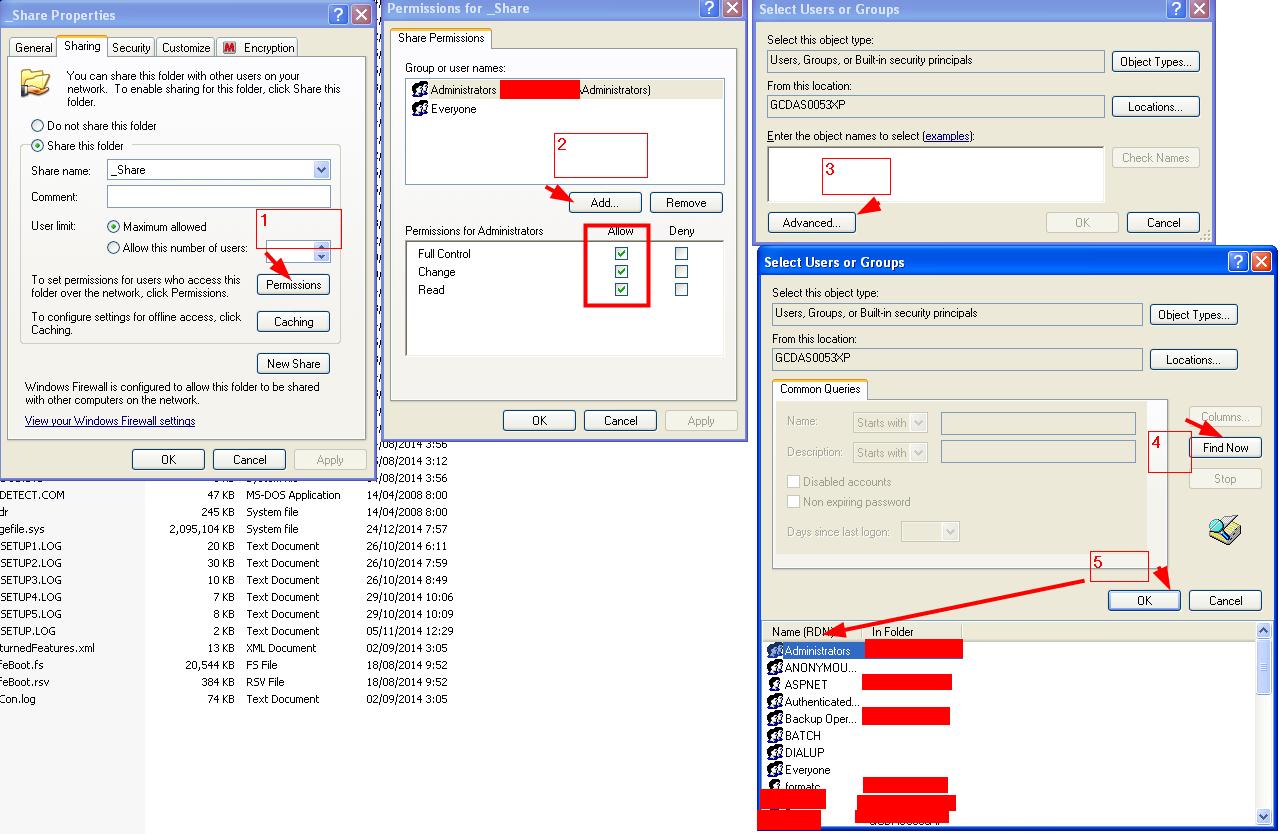
Task: Click the Find Now button
Action: (1225, 448)
